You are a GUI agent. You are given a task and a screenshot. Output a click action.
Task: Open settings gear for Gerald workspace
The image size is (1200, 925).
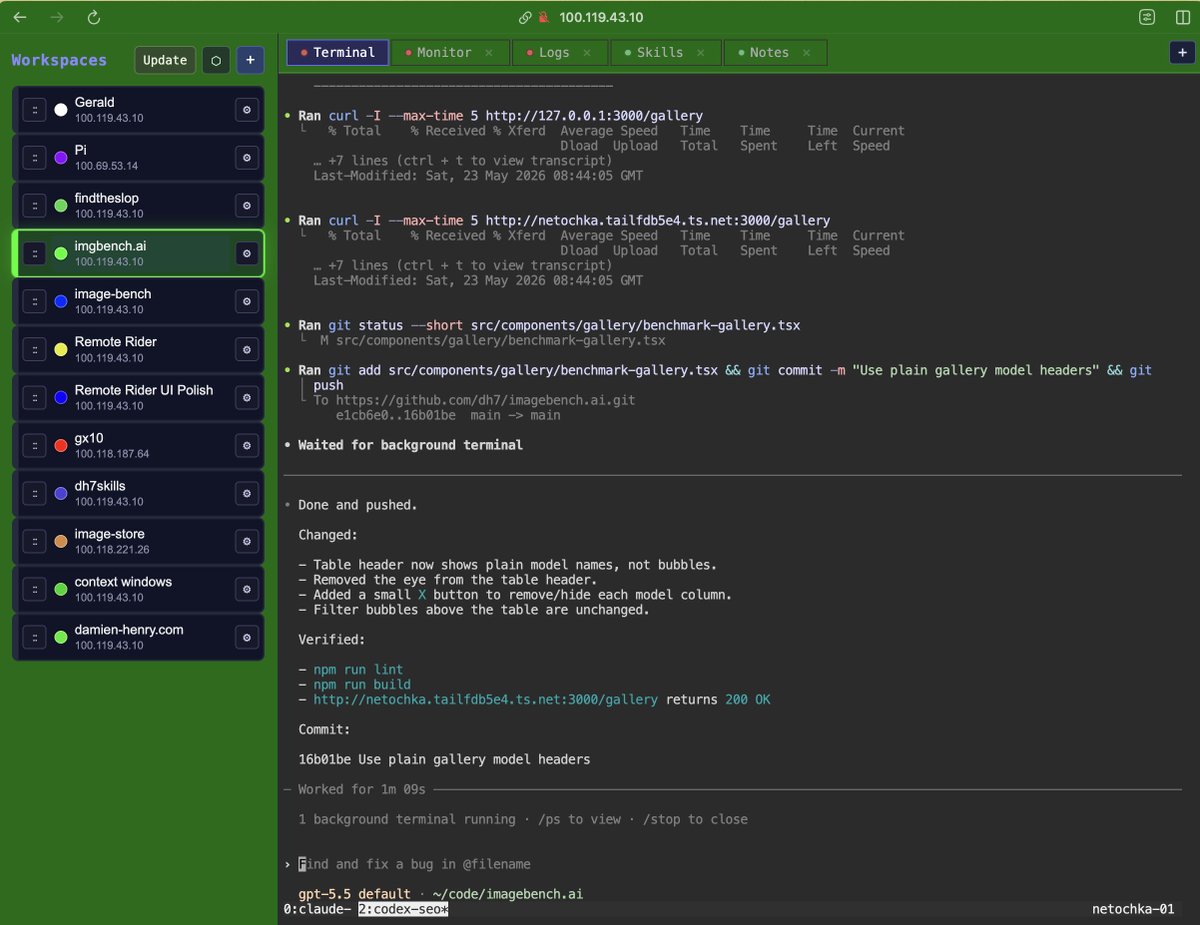(x=247, y=110)
